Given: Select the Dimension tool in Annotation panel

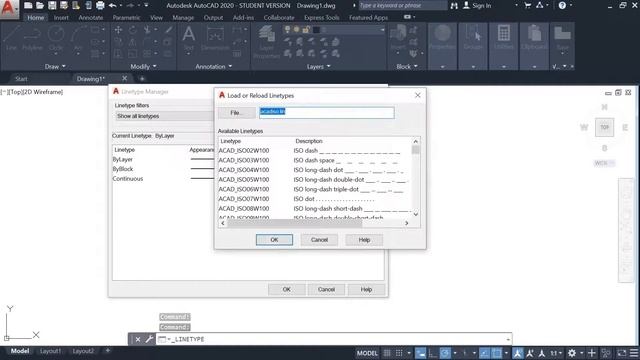Looking at the screenshot, I should pos(215,38).
